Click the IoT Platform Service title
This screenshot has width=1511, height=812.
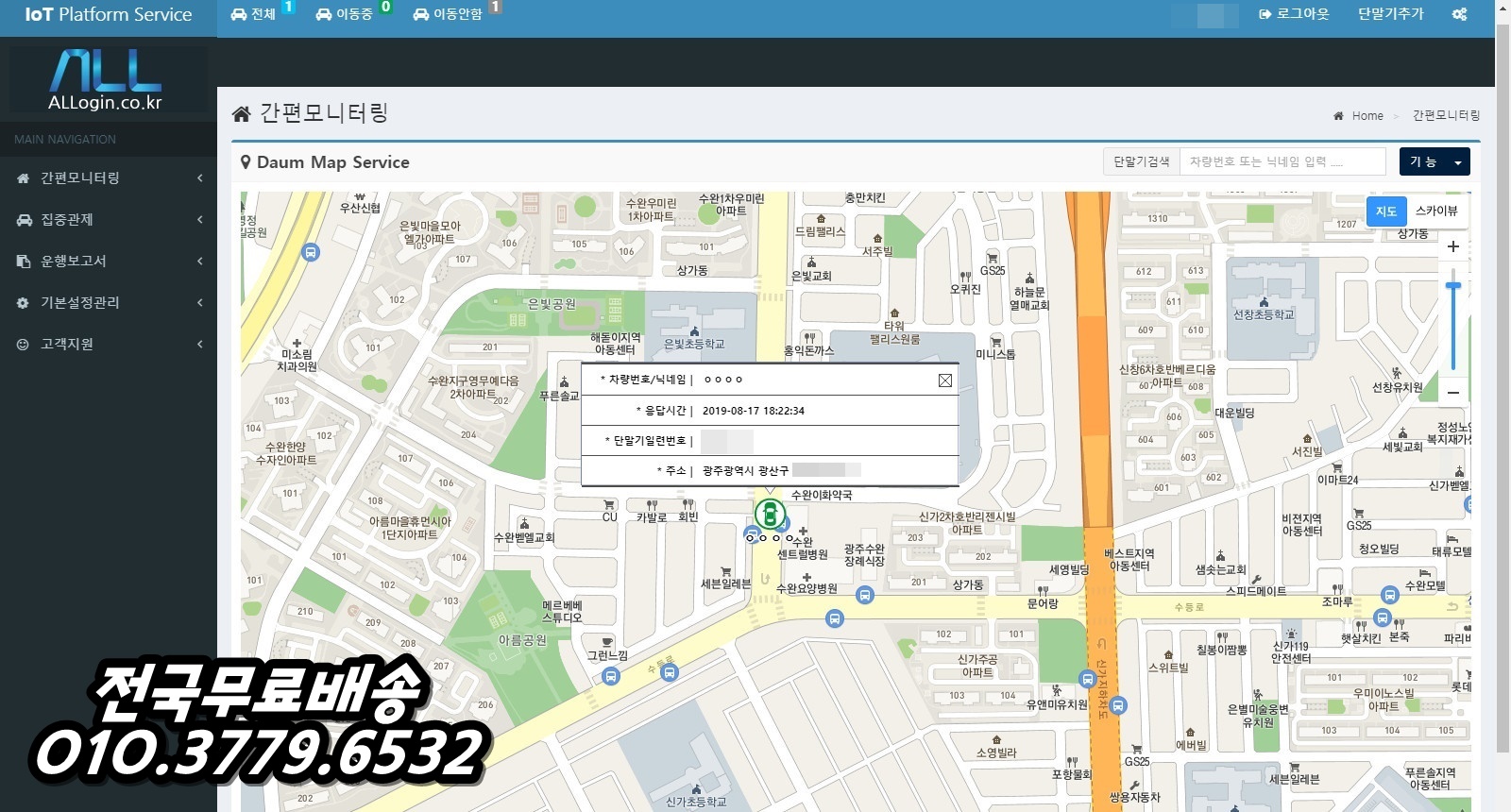[x=109, y=14]
